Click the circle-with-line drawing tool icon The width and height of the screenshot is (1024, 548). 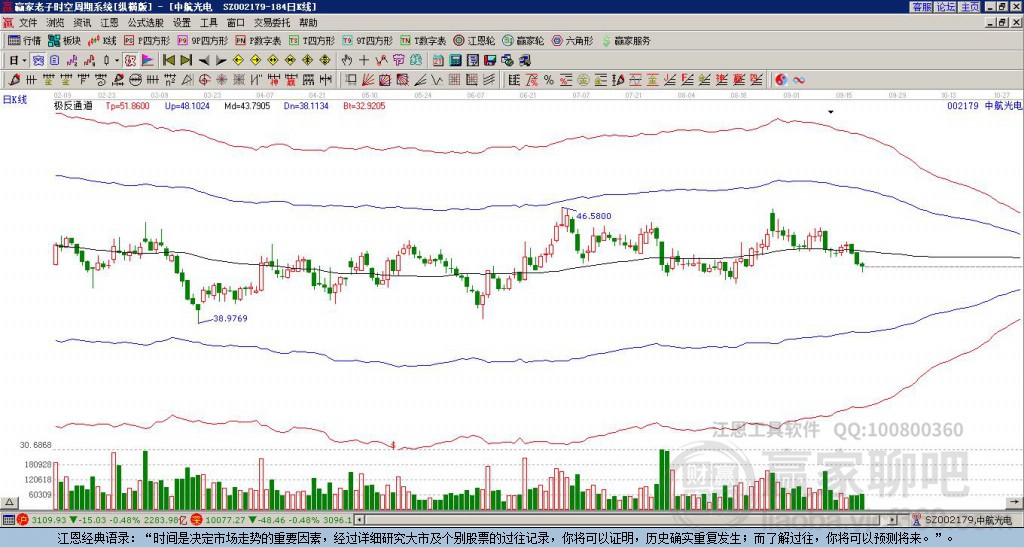135,80
